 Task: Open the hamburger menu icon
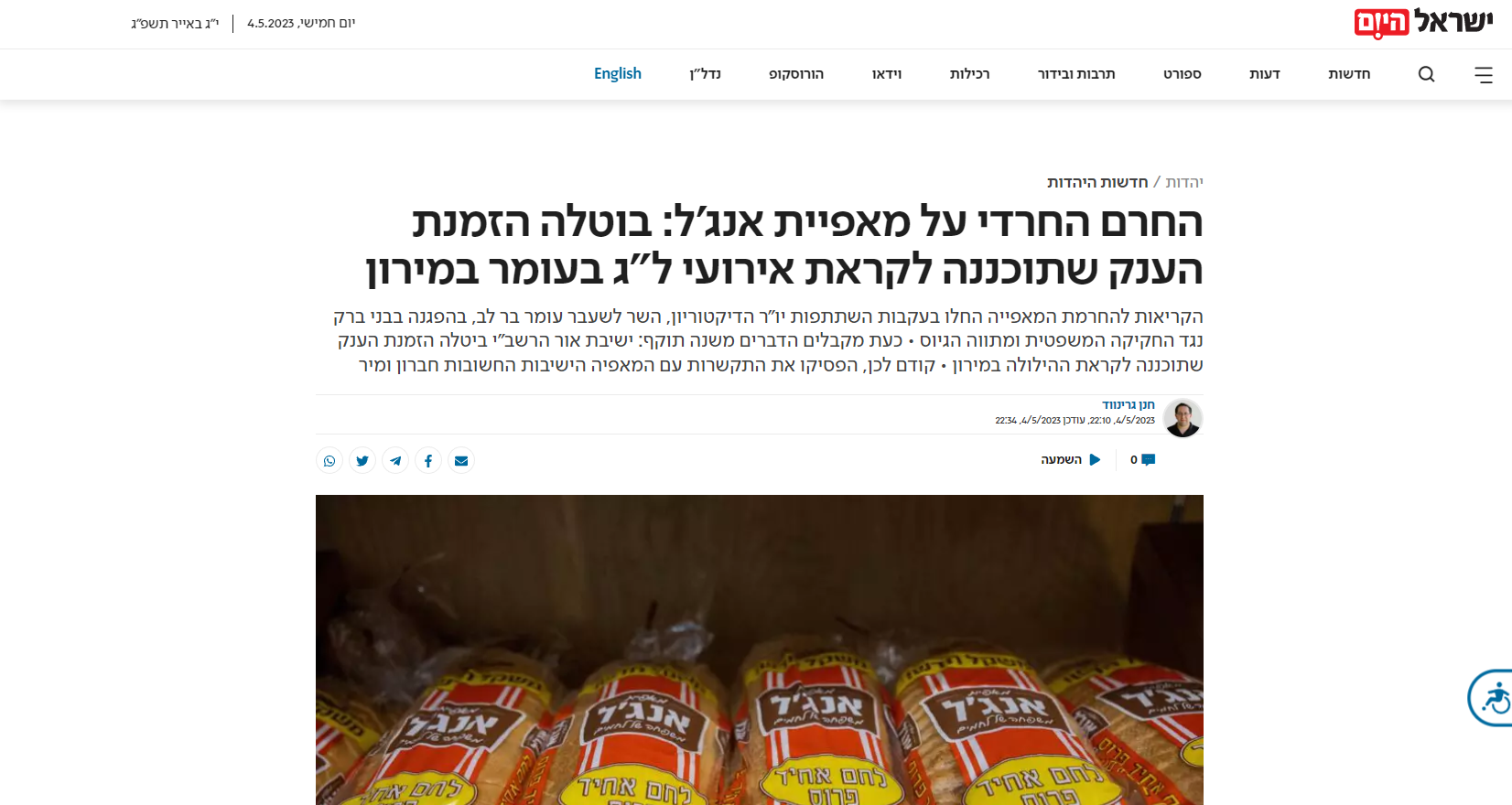1484,75
